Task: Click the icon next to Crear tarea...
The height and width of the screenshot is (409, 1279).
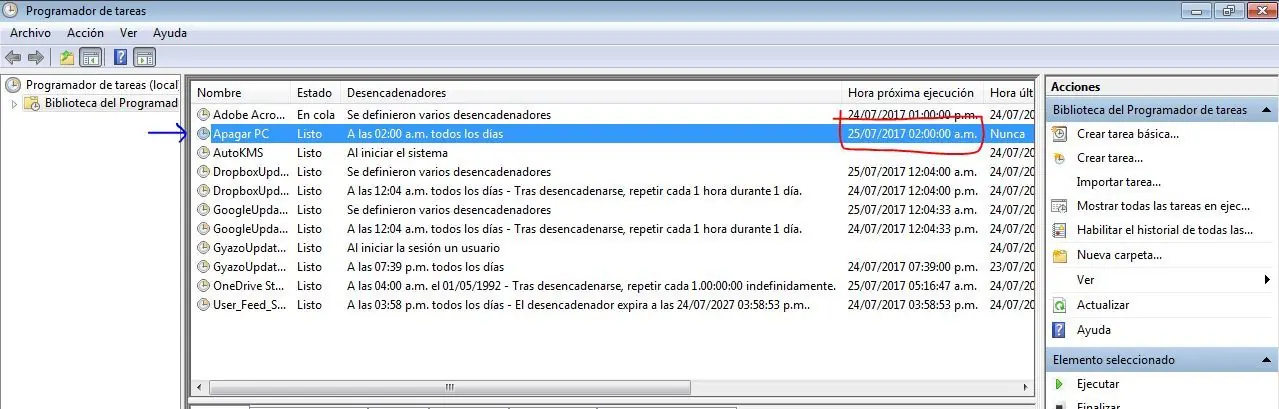Action: [1059, 158]
